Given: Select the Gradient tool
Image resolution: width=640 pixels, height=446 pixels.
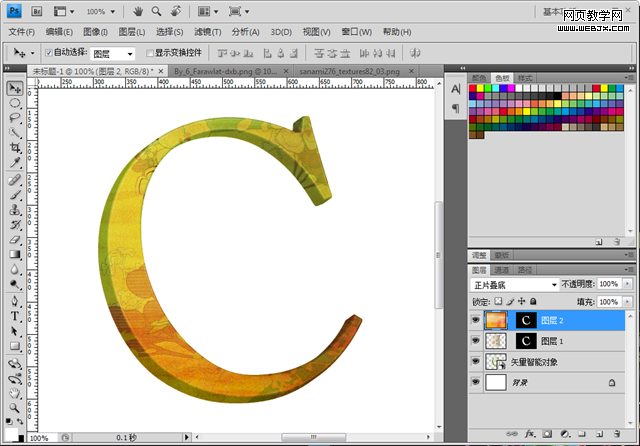Looking at the screenshot, I should pos(15,255).
